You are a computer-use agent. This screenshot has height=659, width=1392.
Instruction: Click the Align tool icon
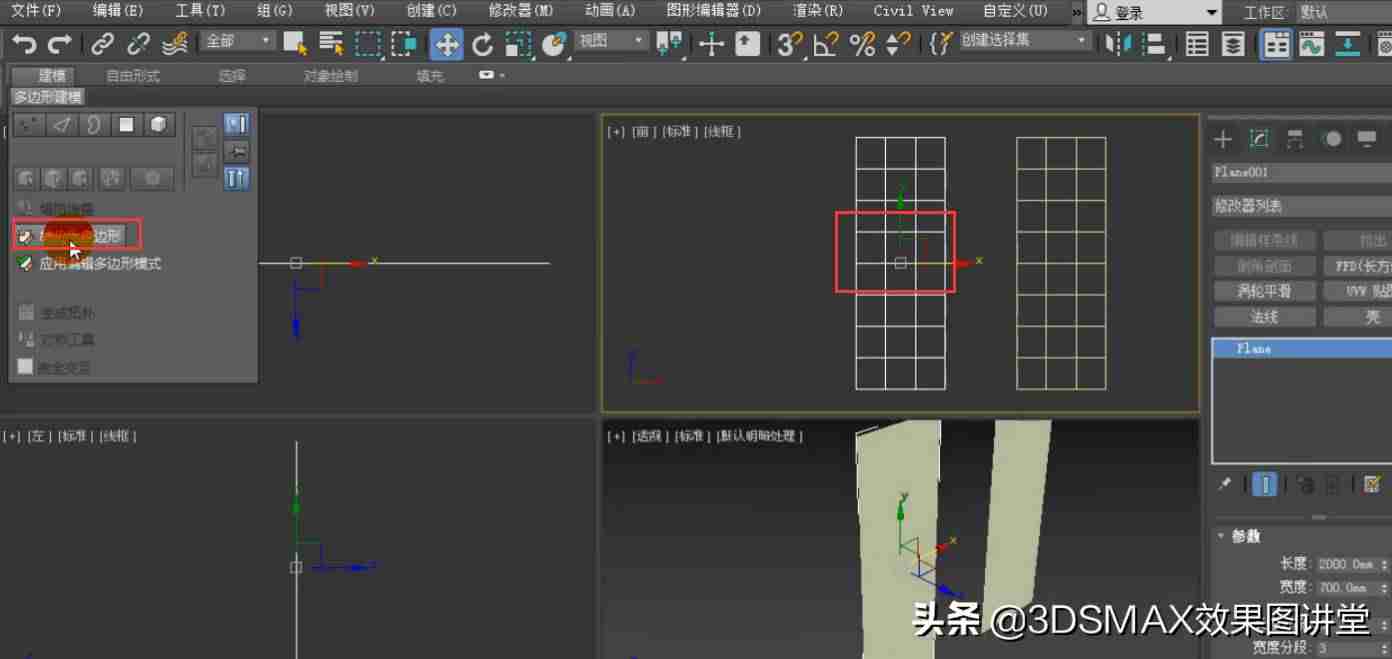pos(1154,44)
